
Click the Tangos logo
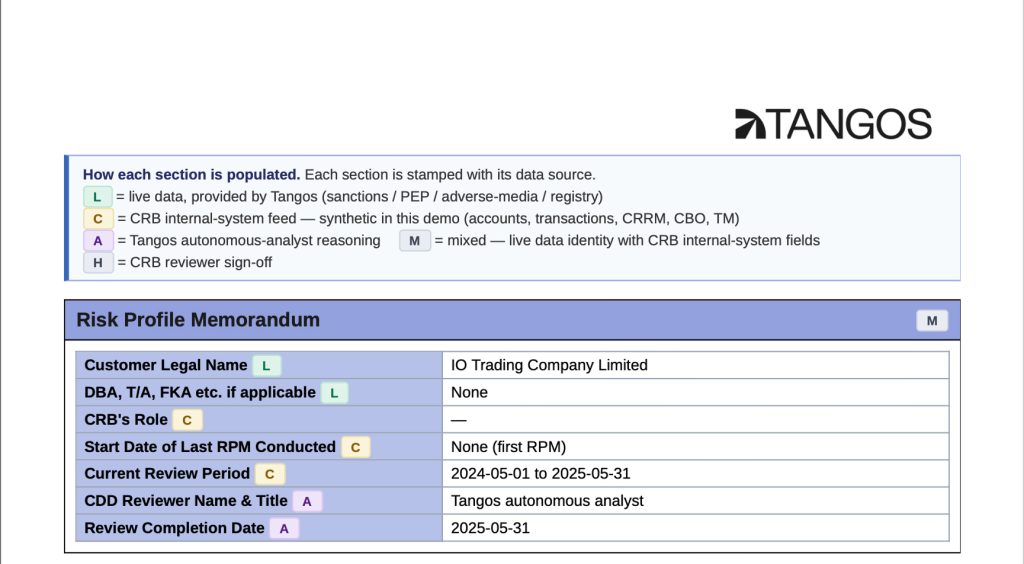click(833, 124)
